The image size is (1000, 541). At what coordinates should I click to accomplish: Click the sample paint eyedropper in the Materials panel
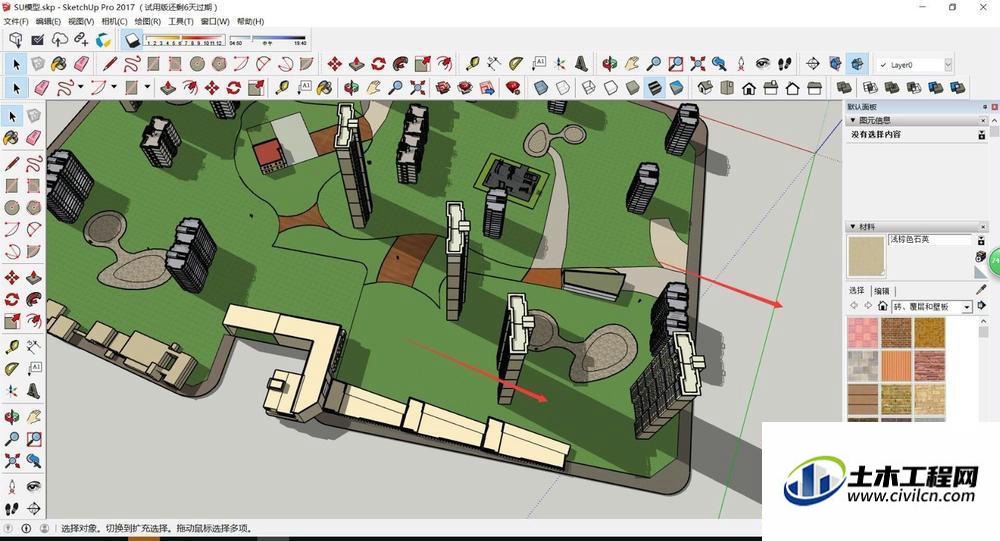tap(982, 289)
